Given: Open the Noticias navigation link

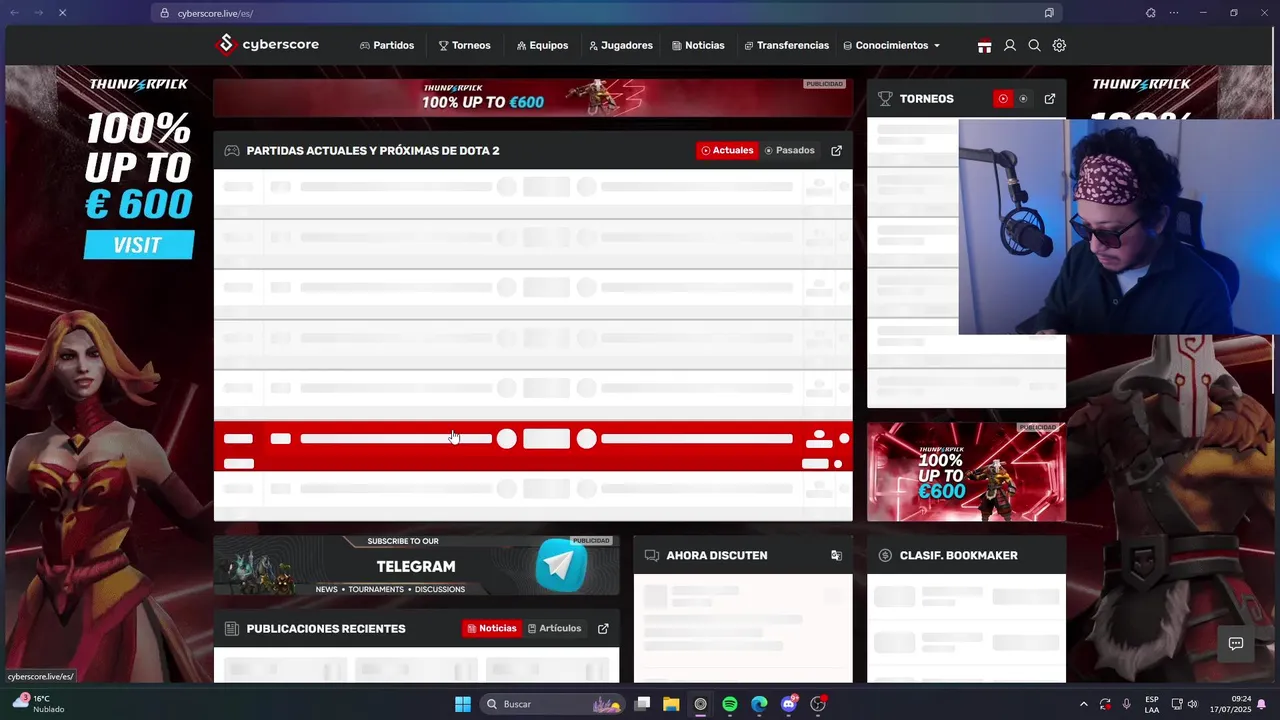Looking at the screenshot, I should [698, 45].
